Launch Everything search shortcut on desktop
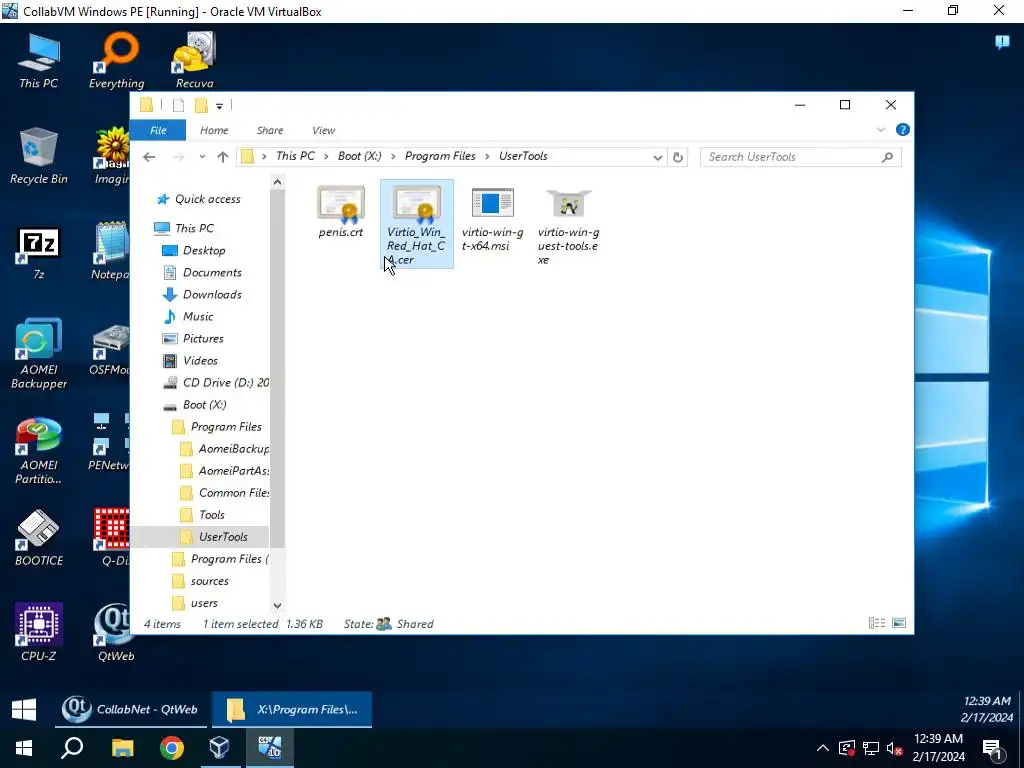This screenshot has width=1024, height=768. coord(116,60)
